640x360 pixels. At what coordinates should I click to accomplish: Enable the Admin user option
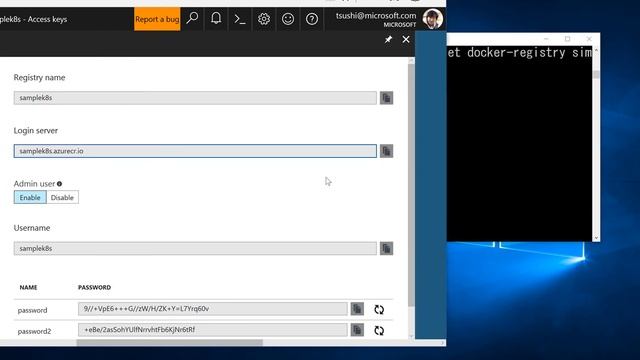pos(30,198)
